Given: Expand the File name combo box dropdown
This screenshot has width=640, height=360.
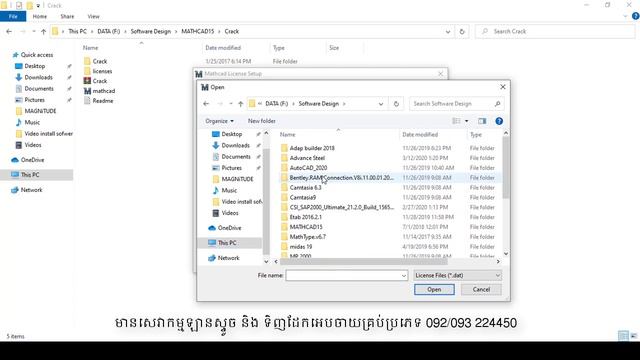Looking at the screenshot, I should (x=404, y=276).
